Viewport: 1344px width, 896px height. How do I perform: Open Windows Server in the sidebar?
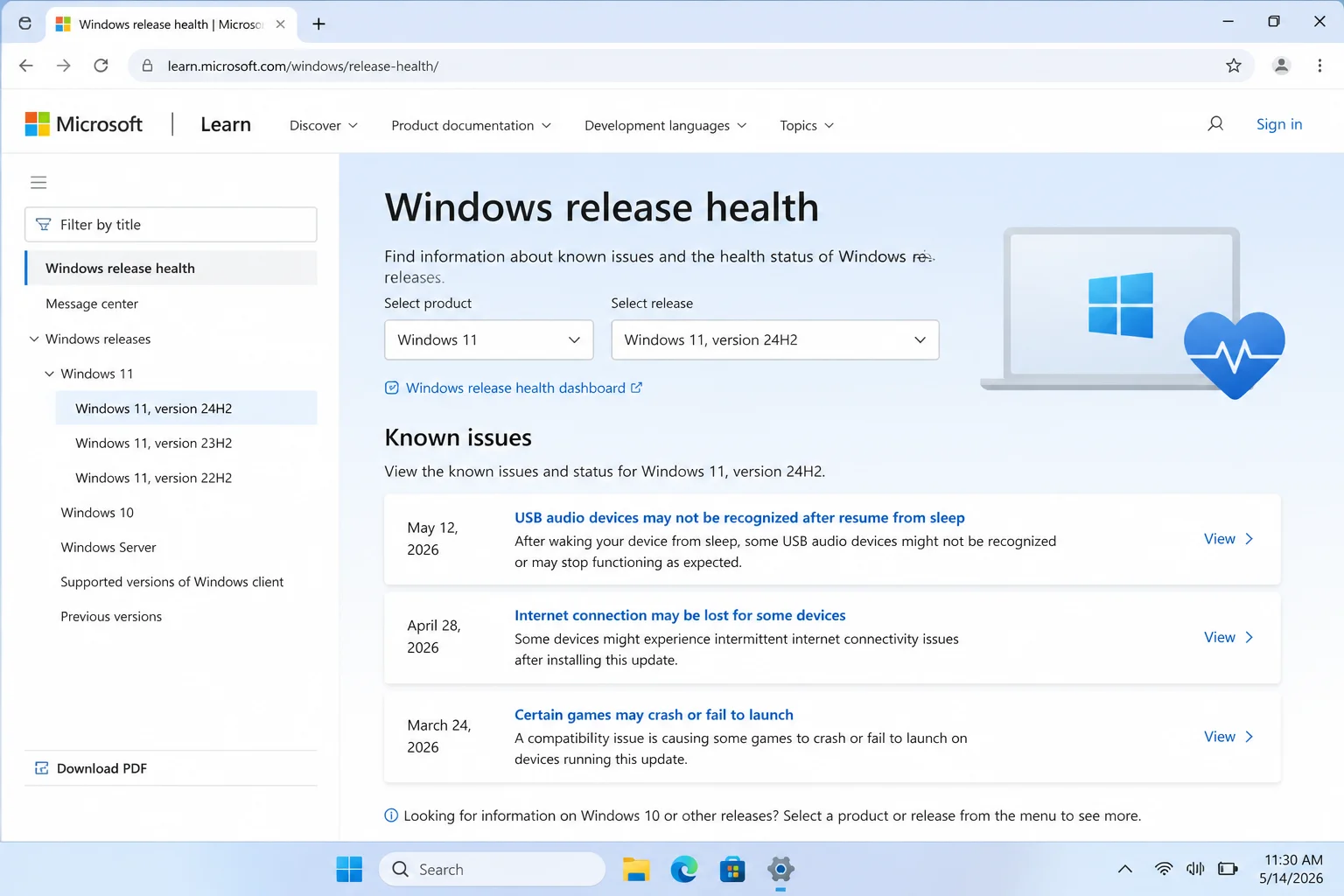pos(108,547)
